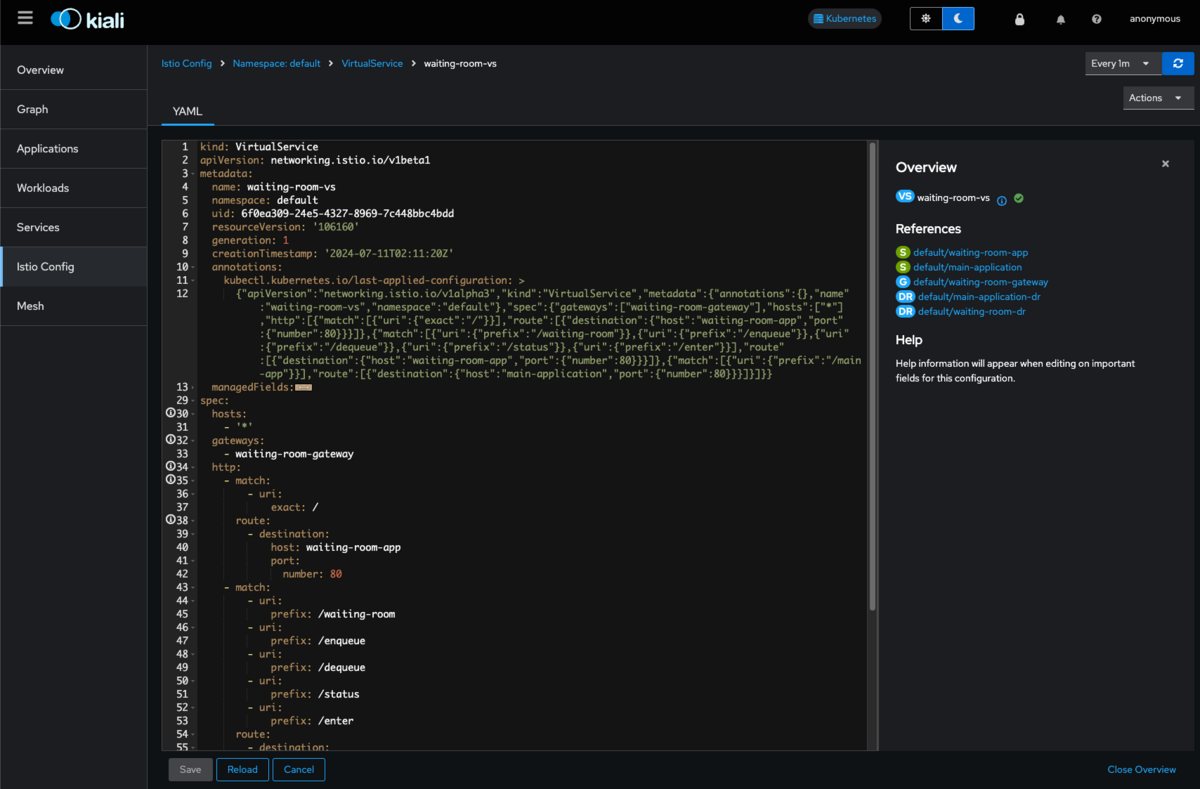1200x789 pixels.
Task: Click the Reload button
Action: tap(242, 769)
